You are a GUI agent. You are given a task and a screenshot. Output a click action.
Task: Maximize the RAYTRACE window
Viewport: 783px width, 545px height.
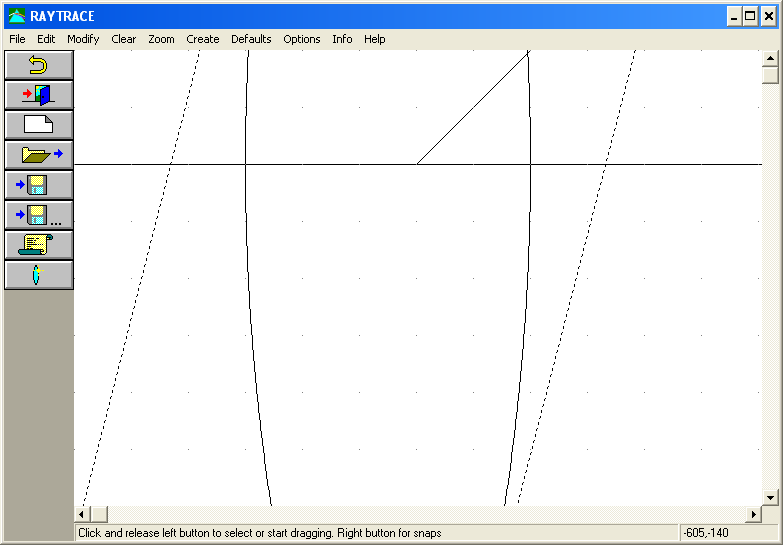pyautogui.click(x=750, y=16)
